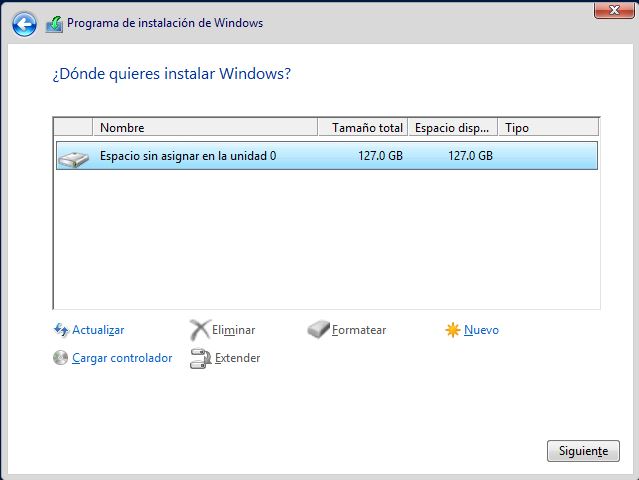The image size is (639, 480).
Task: Click the Actualizar refresh arrows icon
Action: pyautogui.click(x=61, y=330)
